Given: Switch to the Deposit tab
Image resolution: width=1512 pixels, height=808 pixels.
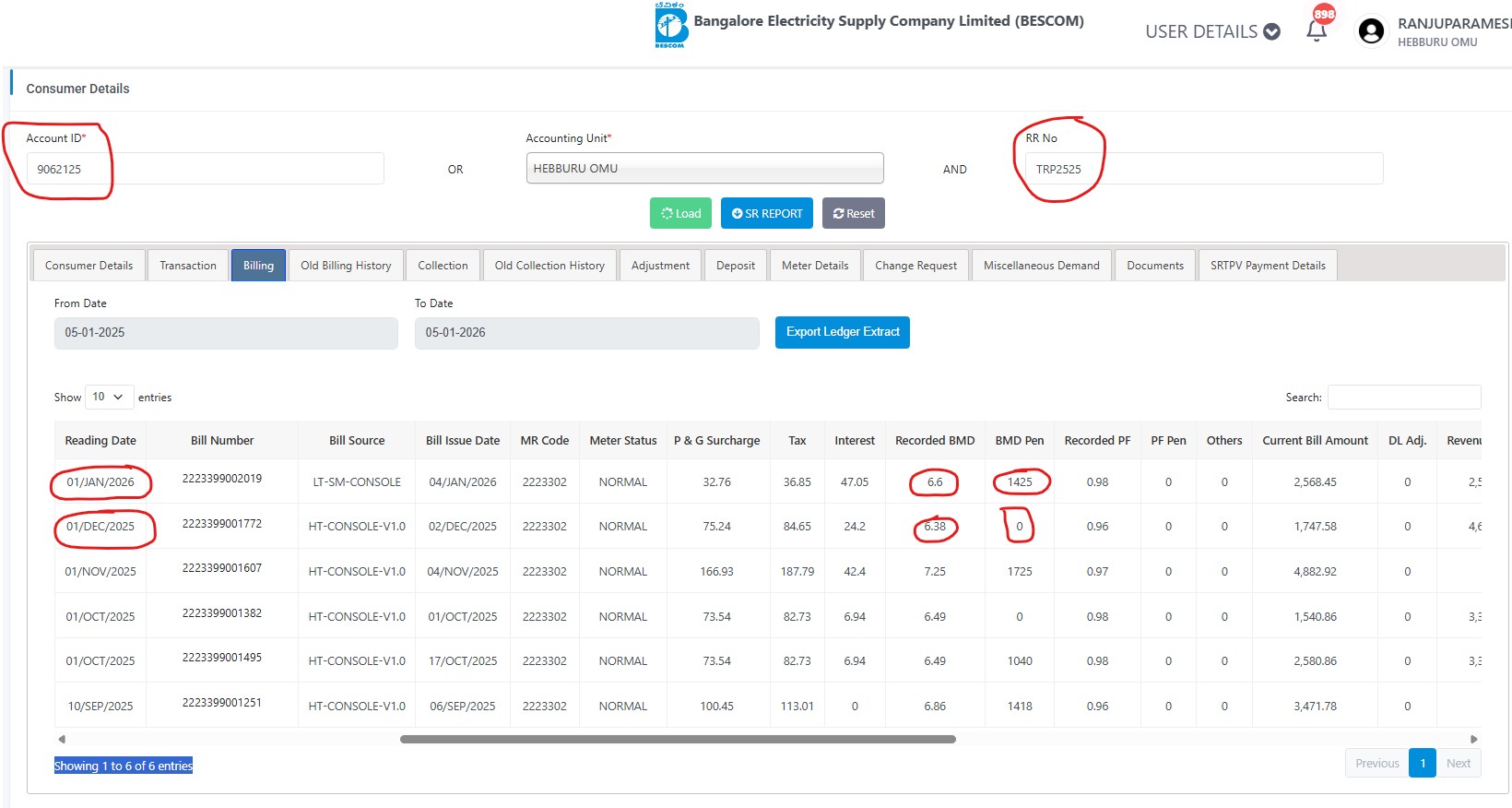Looking at the screenshot, I should 736,266.
